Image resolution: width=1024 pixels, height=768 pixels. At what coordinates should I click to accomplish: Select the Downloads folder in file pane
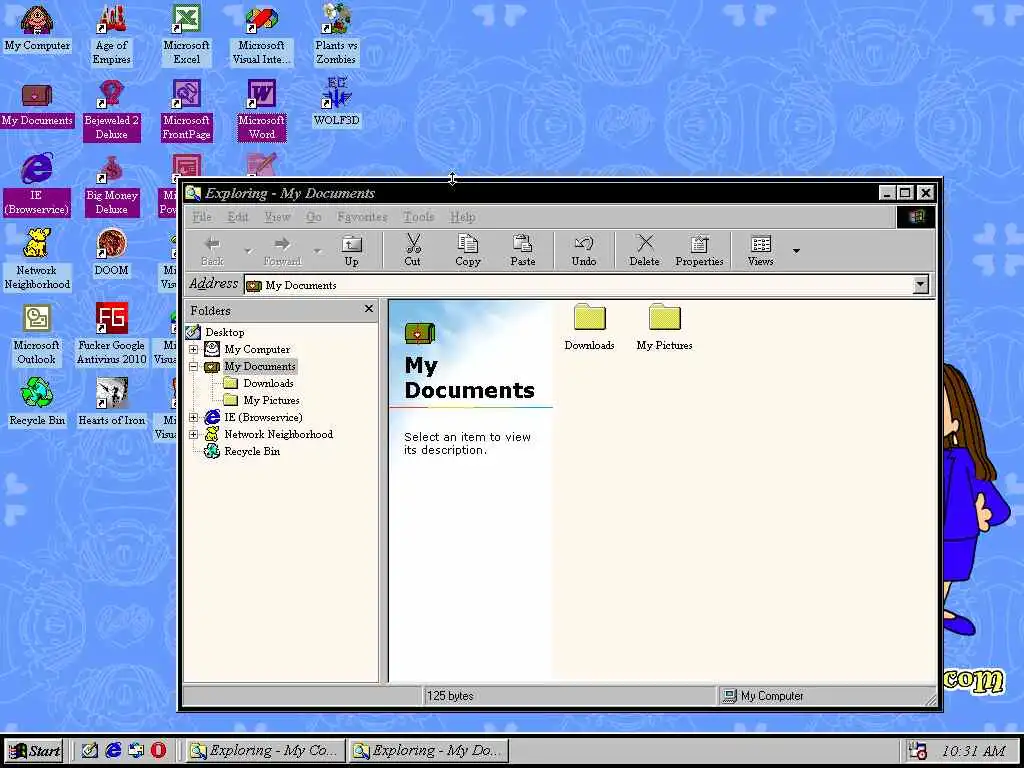pyautogui.click(x=590, y=328)
